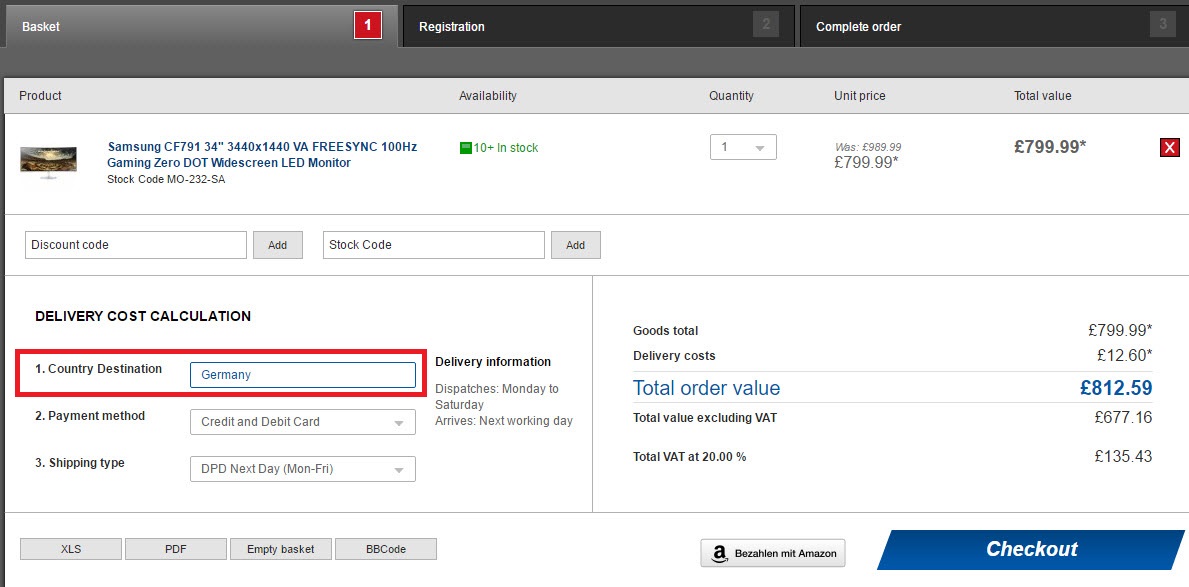Click the BBCode button

[386, 549]
